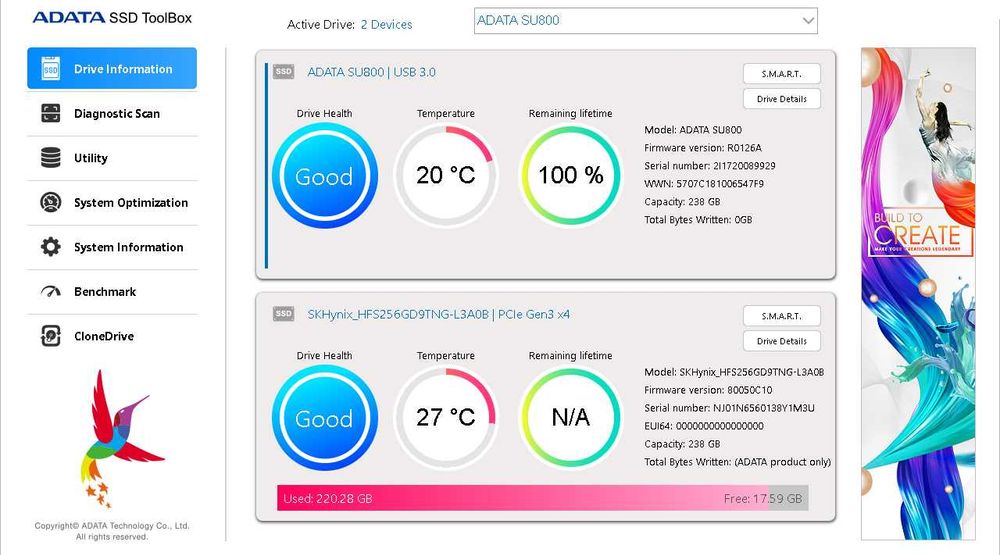The image size is (1000, 555).
Task: Click Model: SKHynix_HFS256GD9TNG-L3A0B text
Action: 734,372
